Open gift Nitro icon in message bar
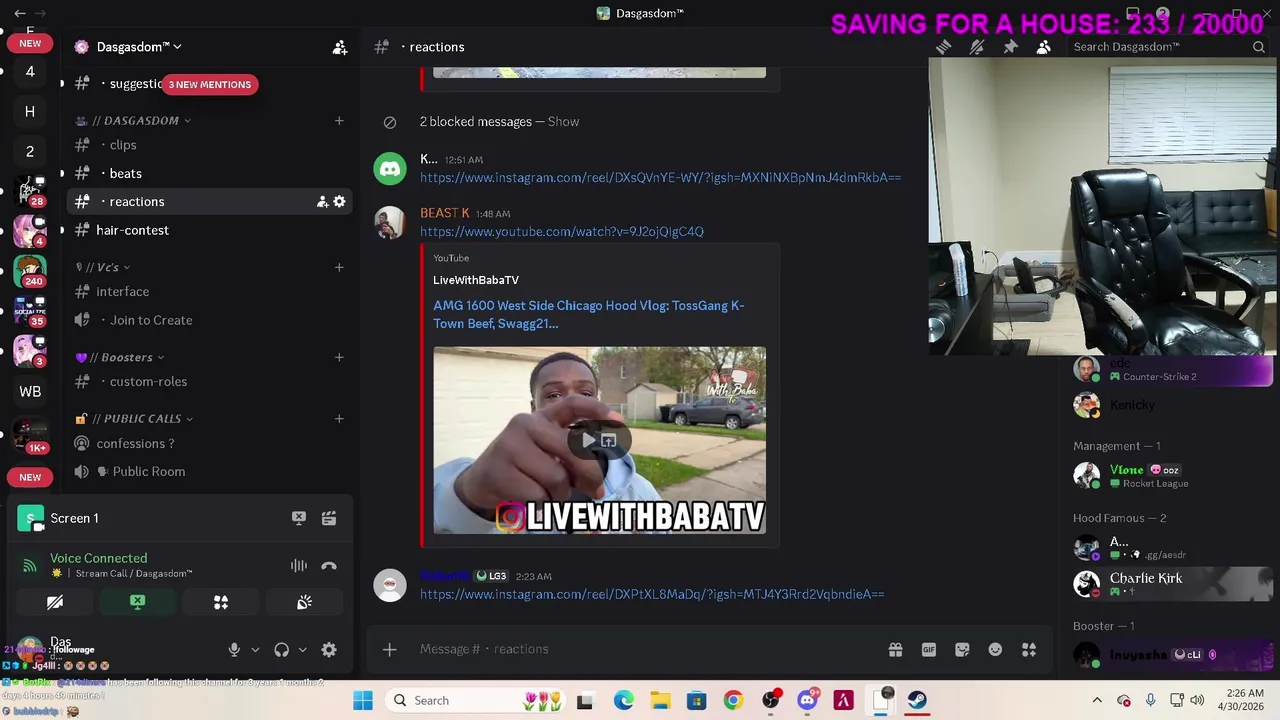Screen dimensions: 1280x720 pos(895,650)
